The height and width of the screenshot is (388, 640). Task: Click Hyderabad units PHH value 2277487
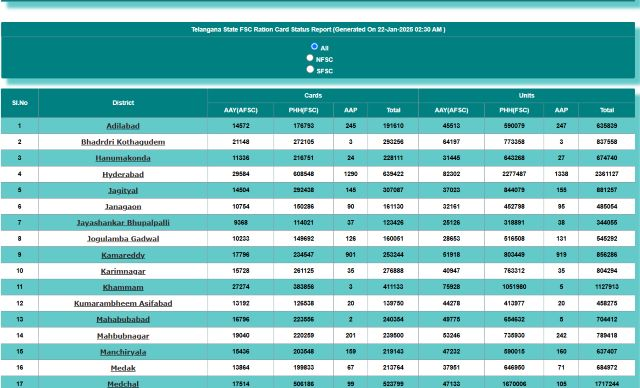[514, 174]
